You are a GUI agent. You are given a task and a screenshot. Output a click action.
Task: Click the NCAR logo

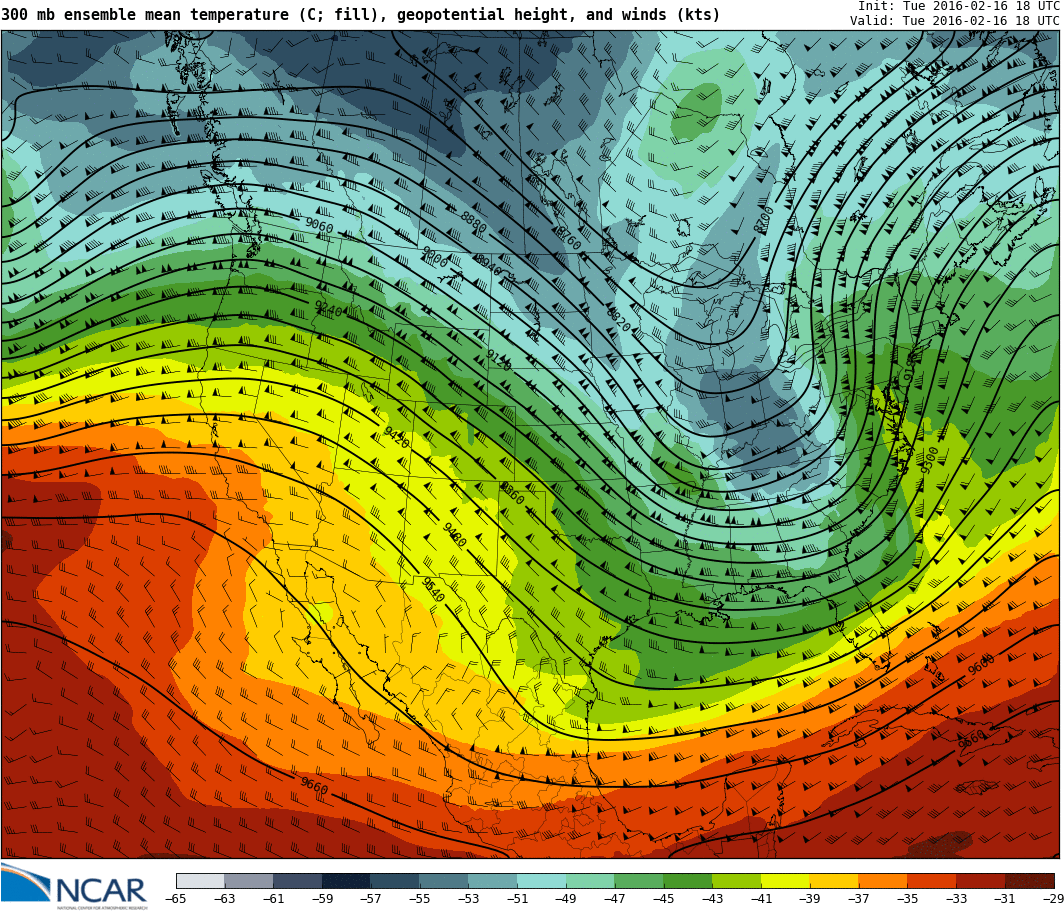[73, 887]
